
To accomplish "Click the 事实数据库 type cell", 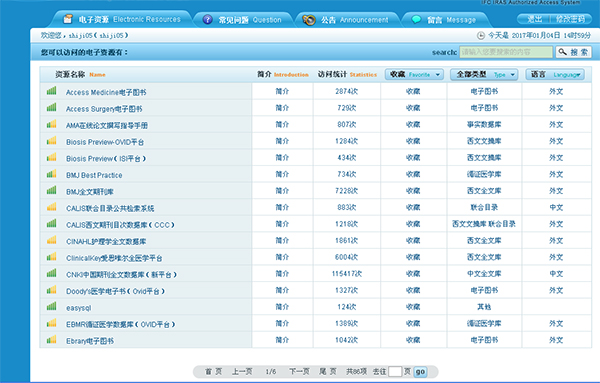I will pyautogui.click(x=484, y=124).
